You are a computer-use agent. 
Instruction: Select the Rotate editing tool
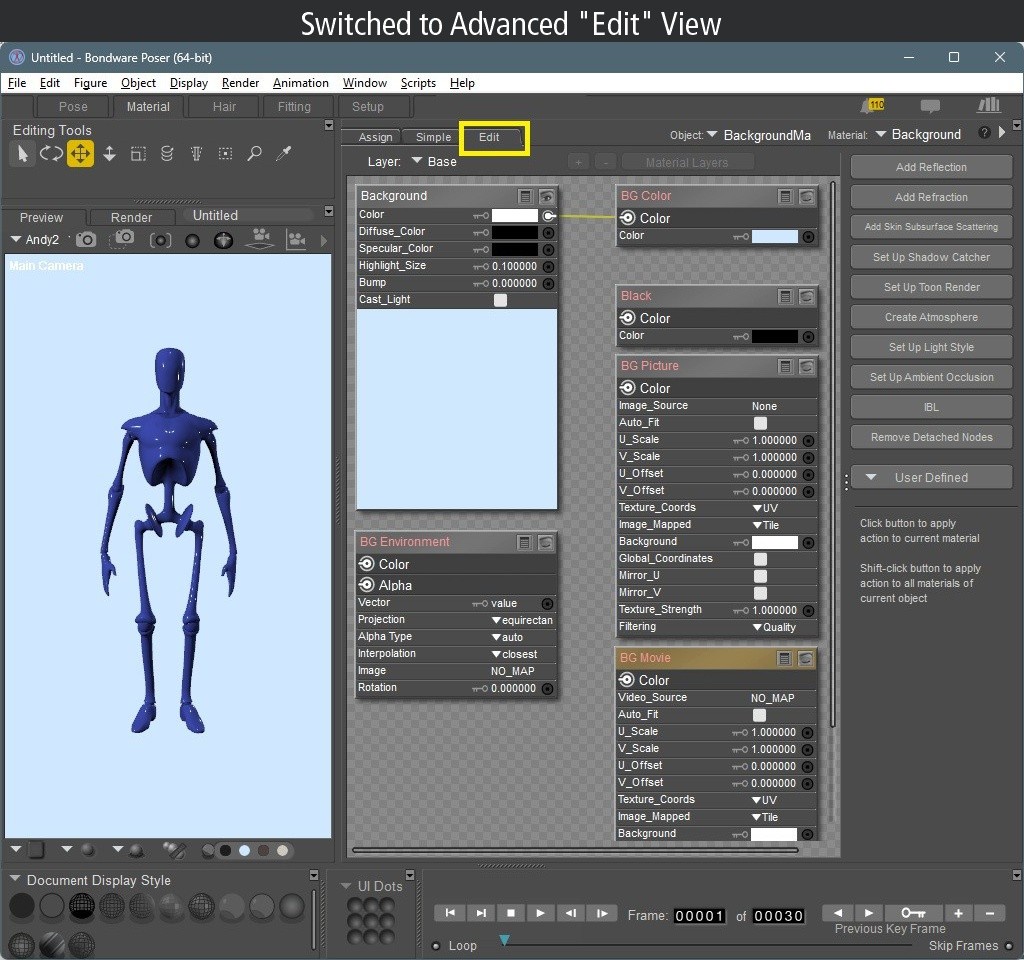click(51, 154)
